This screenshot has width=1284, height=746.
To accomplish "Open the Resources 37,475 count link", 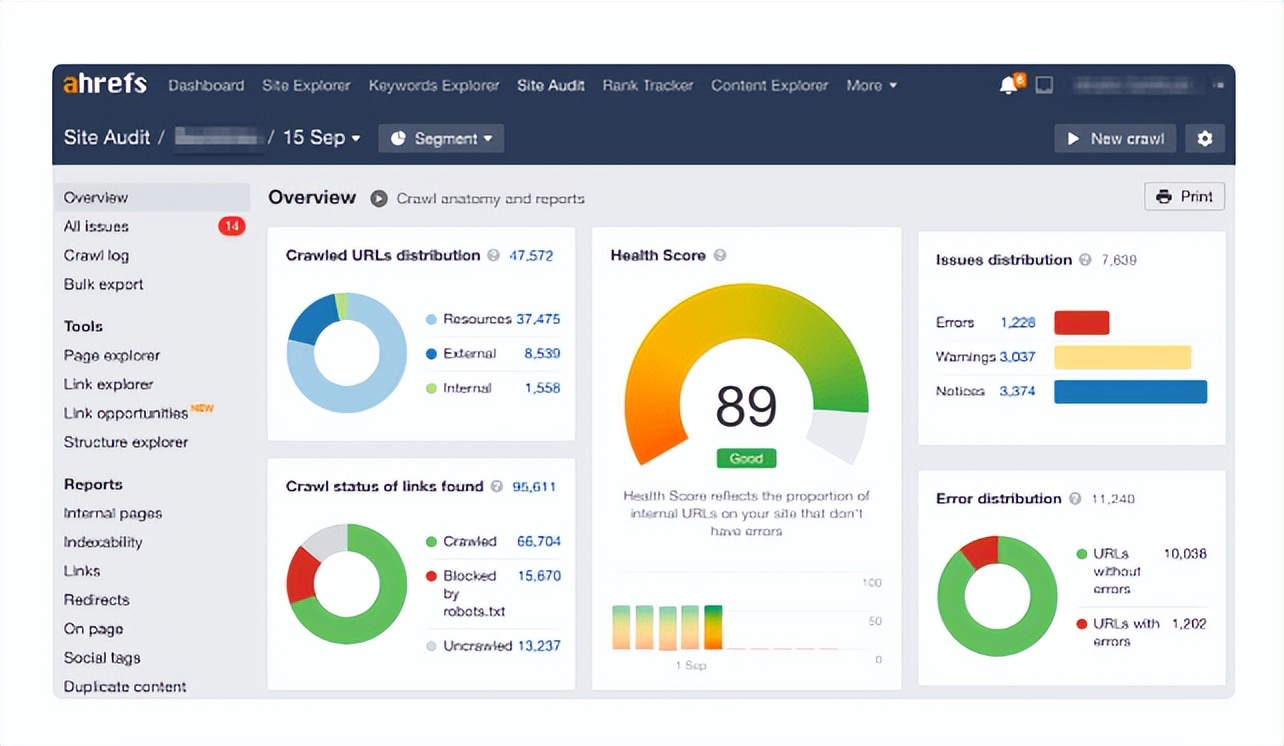I will [538, 320].
